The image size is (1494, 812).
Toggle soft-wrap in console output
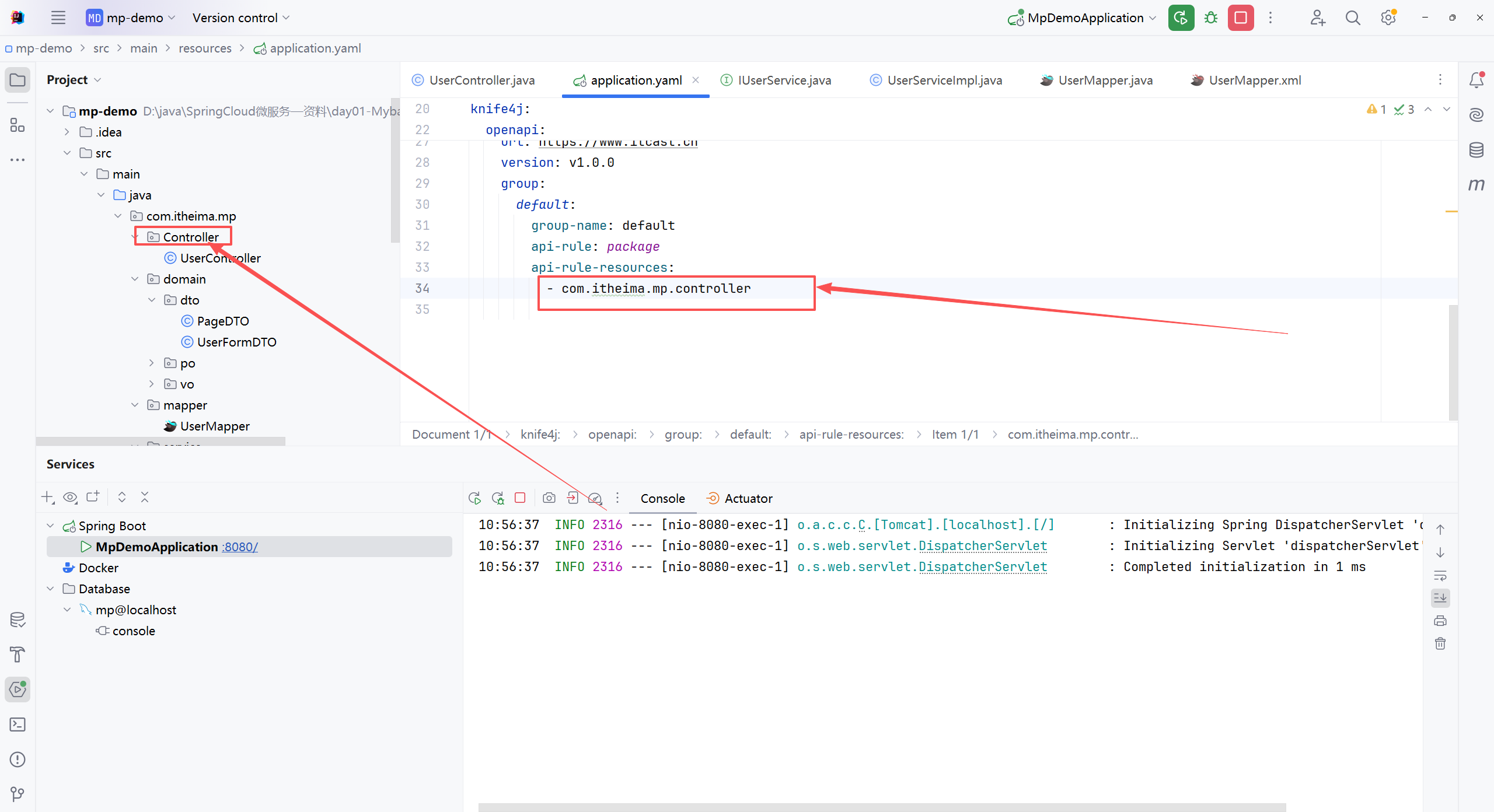[1440, 576]
